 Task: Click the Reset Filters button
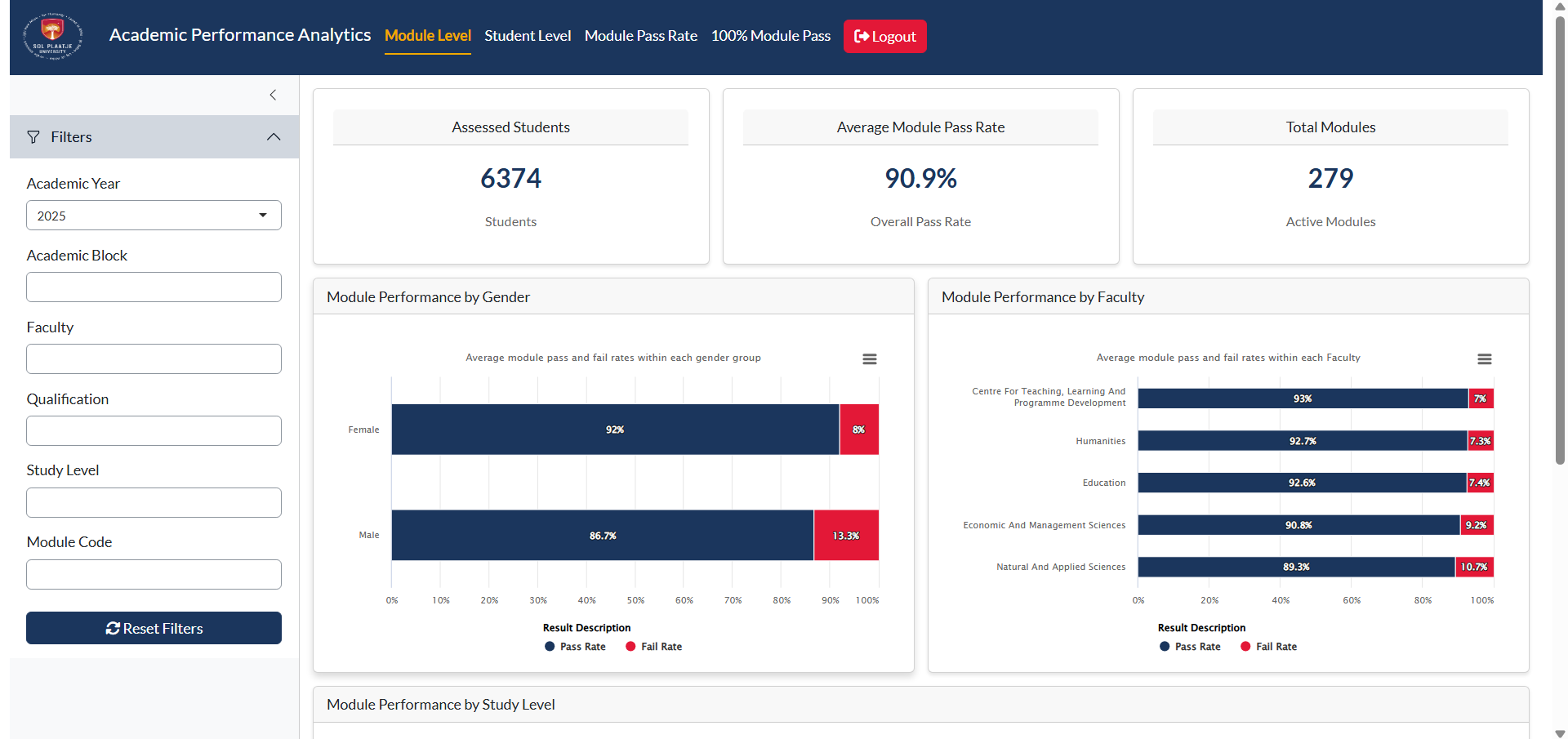[x=154, y=628]
